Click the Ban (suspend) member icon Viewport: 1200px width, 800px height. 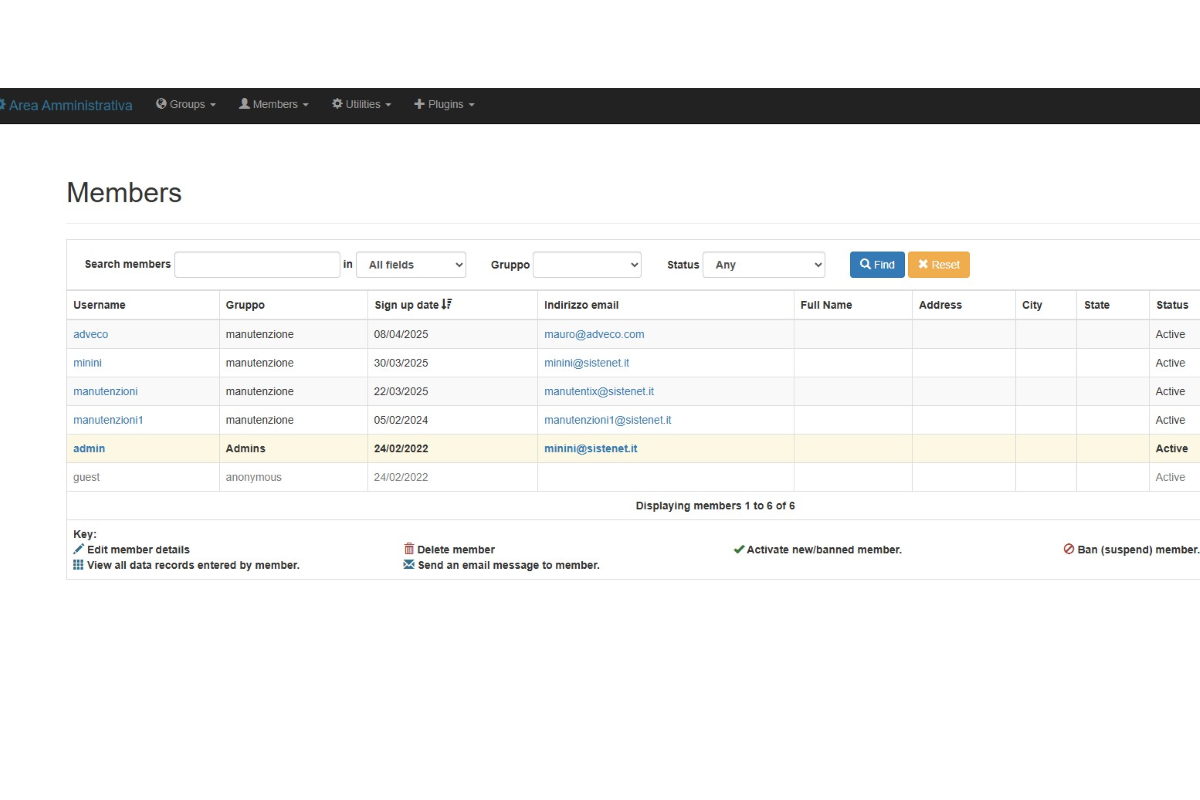pos(1069,549)
